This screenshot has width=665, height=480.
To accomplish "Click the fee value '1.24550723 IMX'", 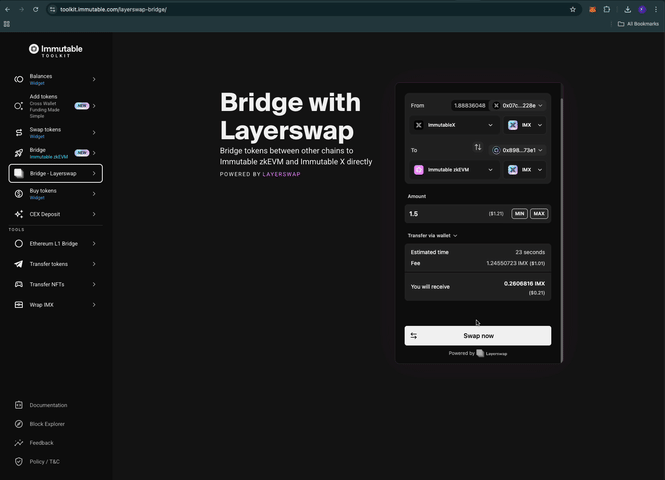I will click(x=507, y=263).
